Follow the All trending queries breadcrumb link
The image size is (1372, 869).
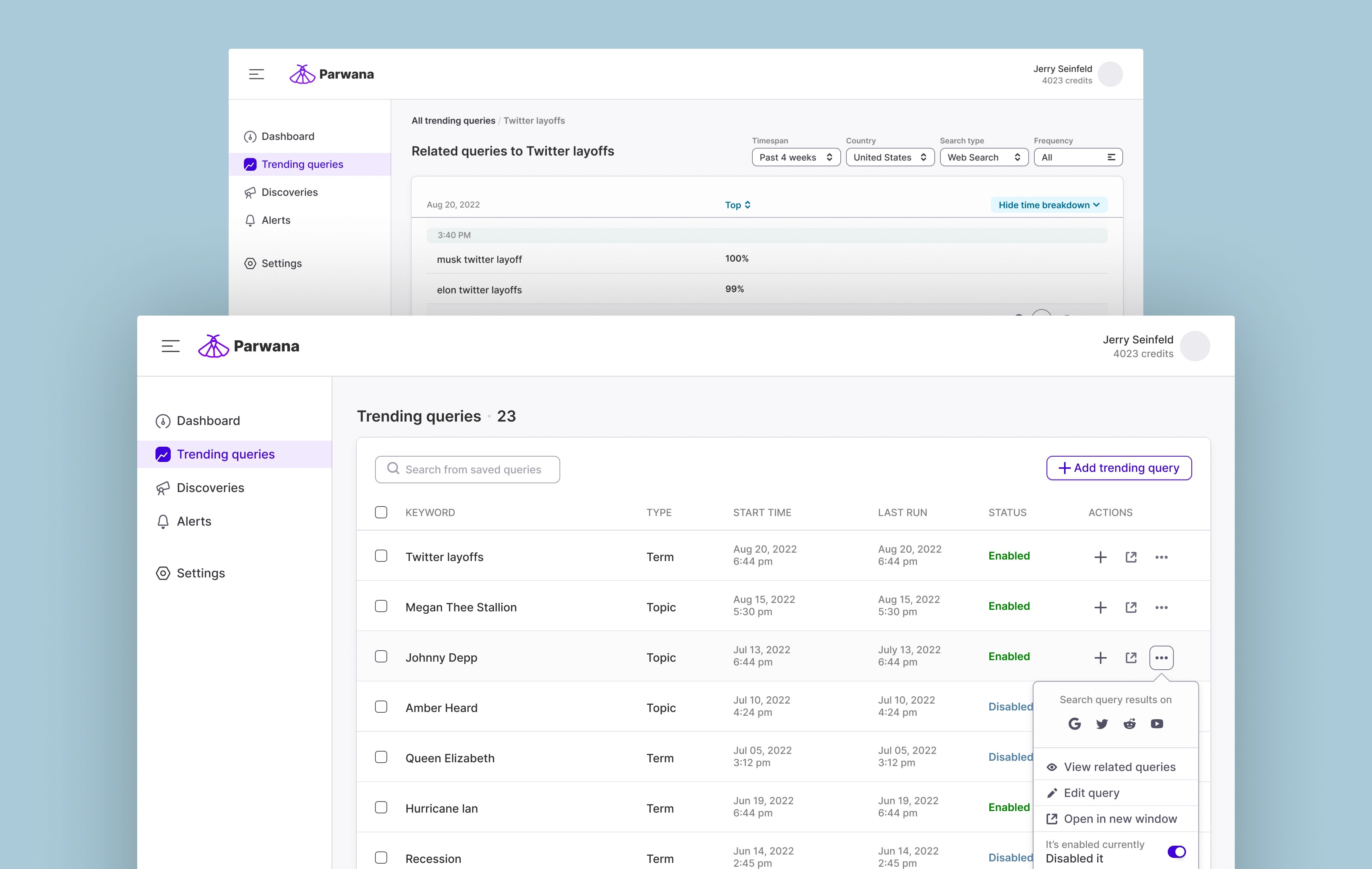pos(454,121)
